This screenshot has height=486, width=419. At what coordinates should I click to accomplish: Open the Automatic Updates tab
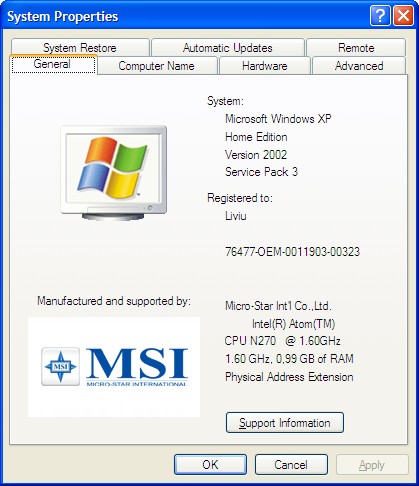click(x=228, y=47)
